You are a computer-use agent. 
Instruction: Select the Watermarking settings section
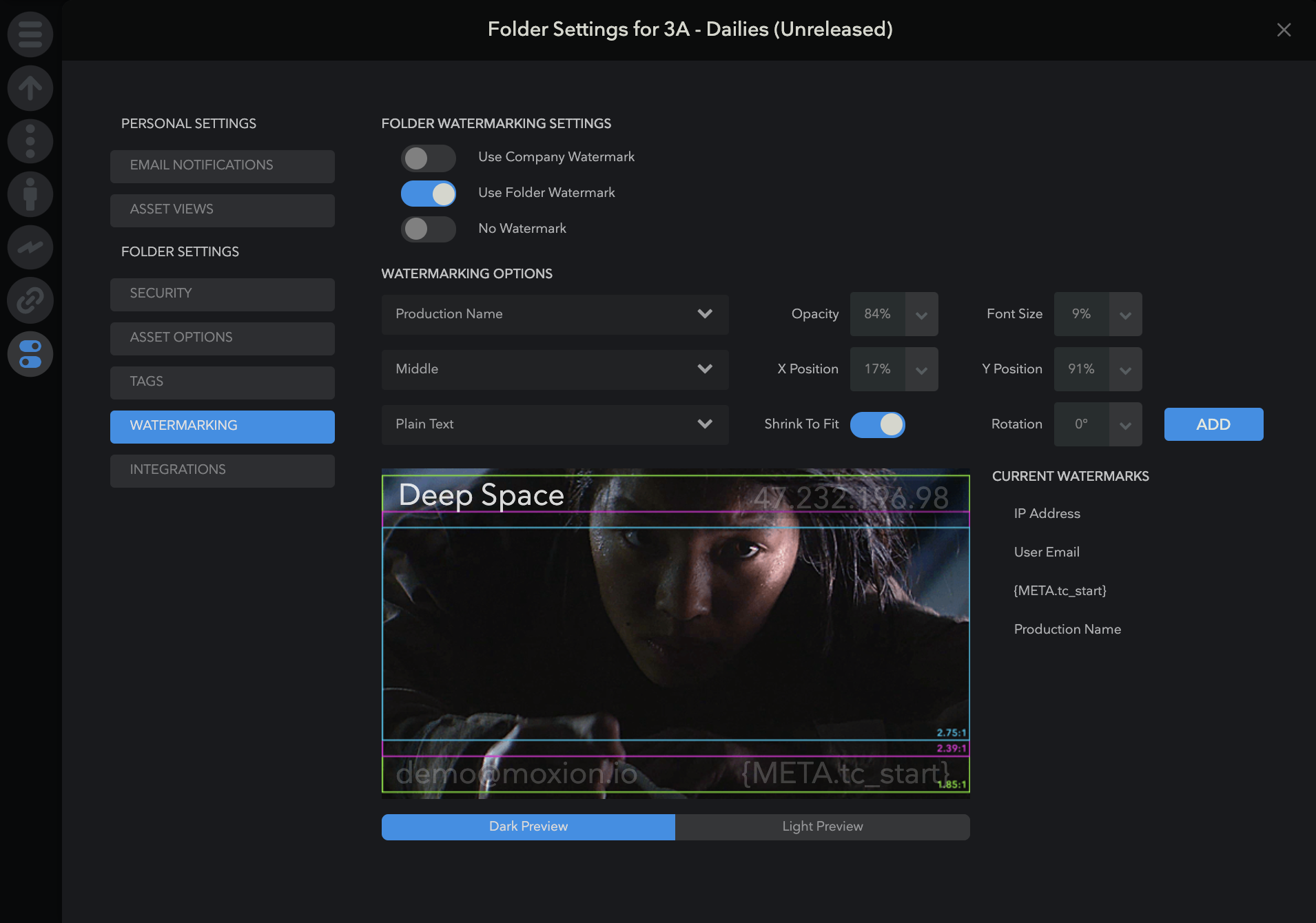point(223,426)
